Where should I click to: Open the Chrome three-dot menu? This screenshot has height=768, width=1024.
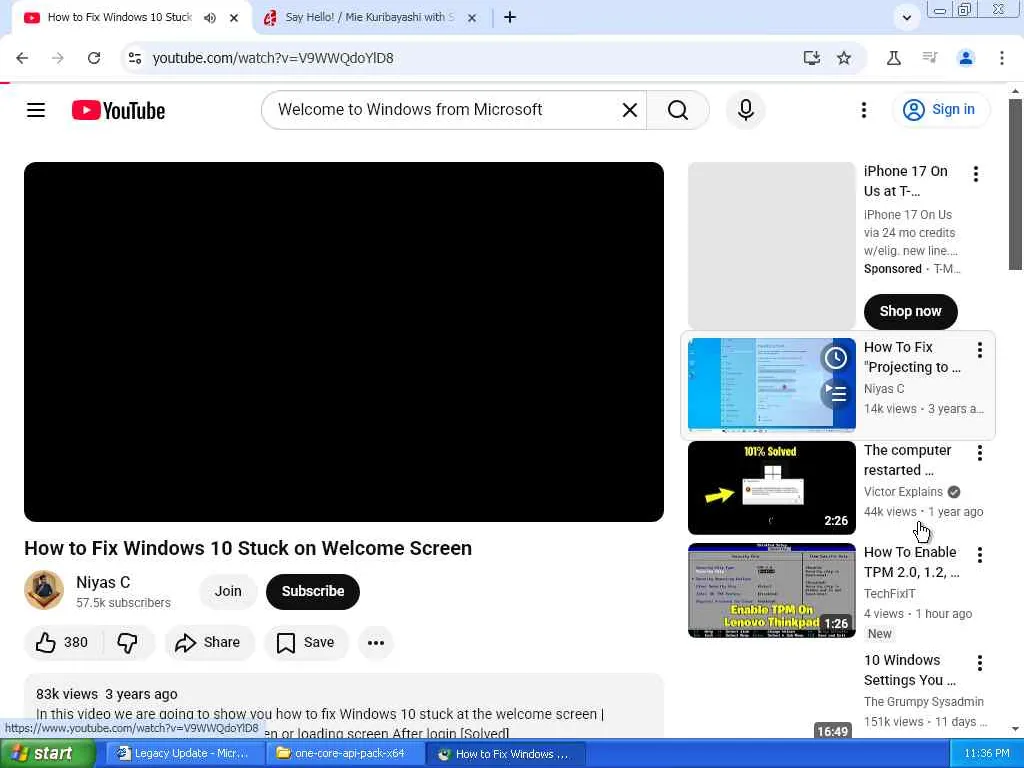pos(1002,58)
